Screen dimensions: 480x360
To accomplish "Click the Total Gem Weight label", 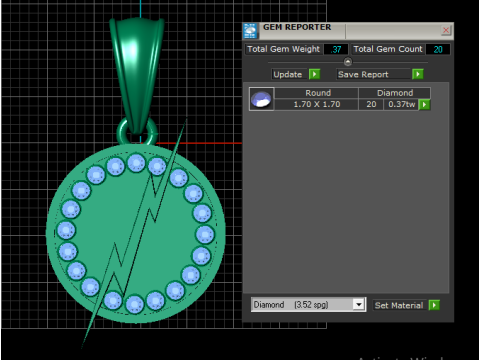I will (283, 49).
